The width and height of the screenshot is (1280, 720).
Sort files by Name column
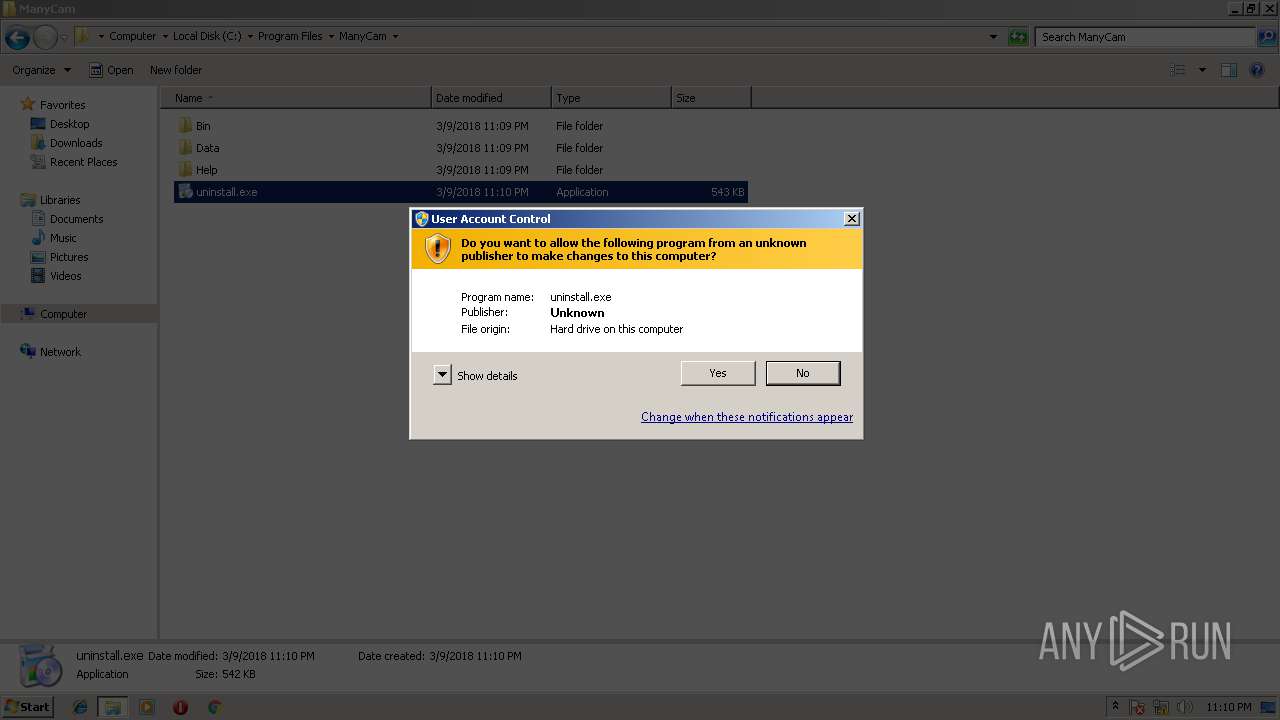point(296,98)
